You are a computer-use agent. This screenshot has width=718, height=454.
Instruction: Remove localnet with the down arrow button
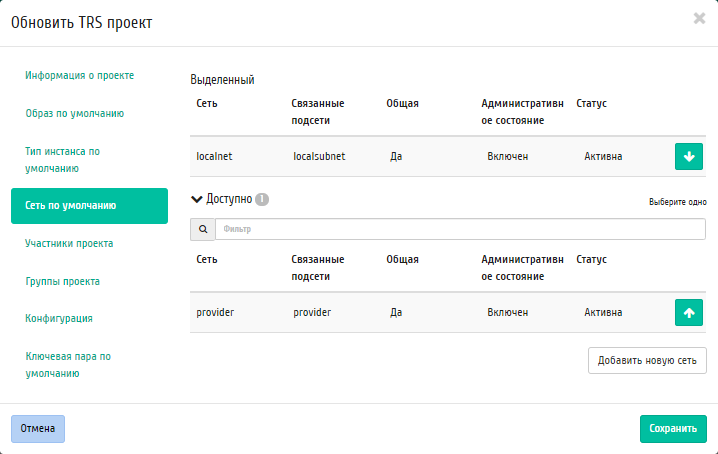(x=689, y=157)
